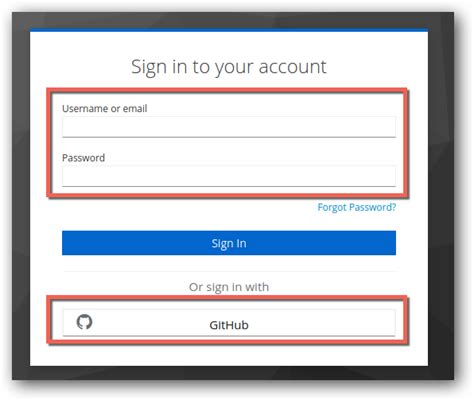Image resolution: width=474 pixels, height=400 pixels.
Task: Click inside the Password text field
Action: click(229, 176)
